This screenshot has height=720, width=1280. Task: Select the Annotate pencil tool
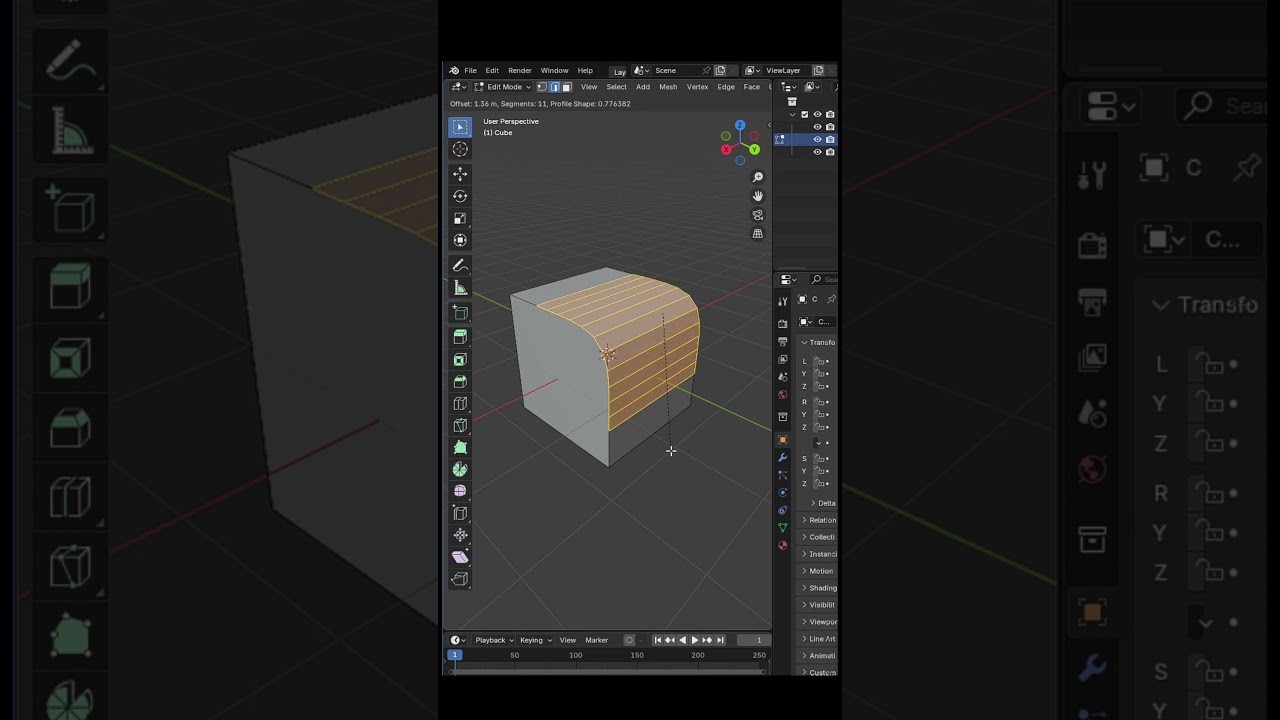point(460,265)
